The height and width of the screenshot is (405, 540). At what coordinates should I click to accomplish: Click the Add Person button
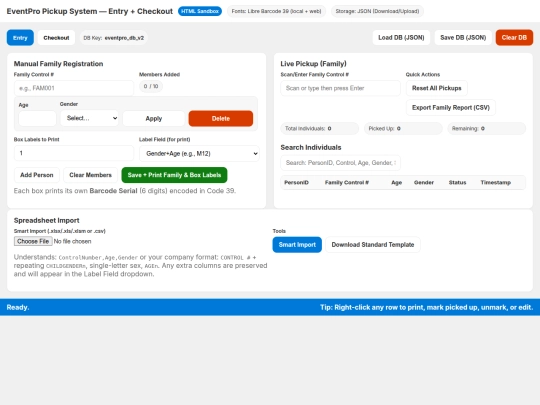point(37,175)
